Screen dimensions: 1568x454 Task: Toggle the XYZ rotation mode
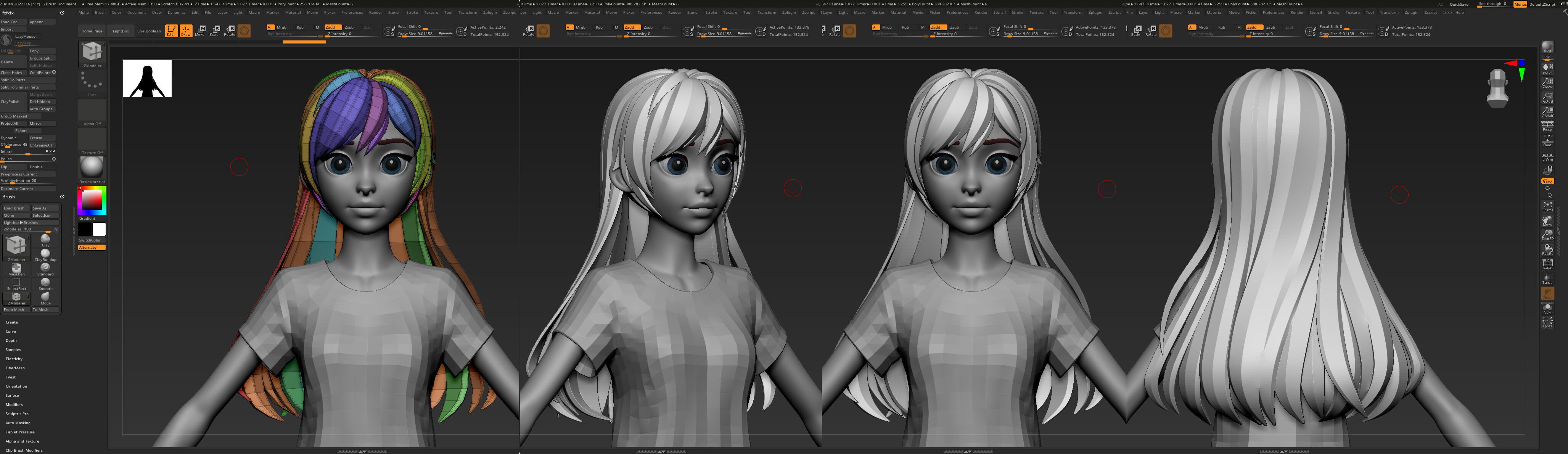tap(1547, 181)
